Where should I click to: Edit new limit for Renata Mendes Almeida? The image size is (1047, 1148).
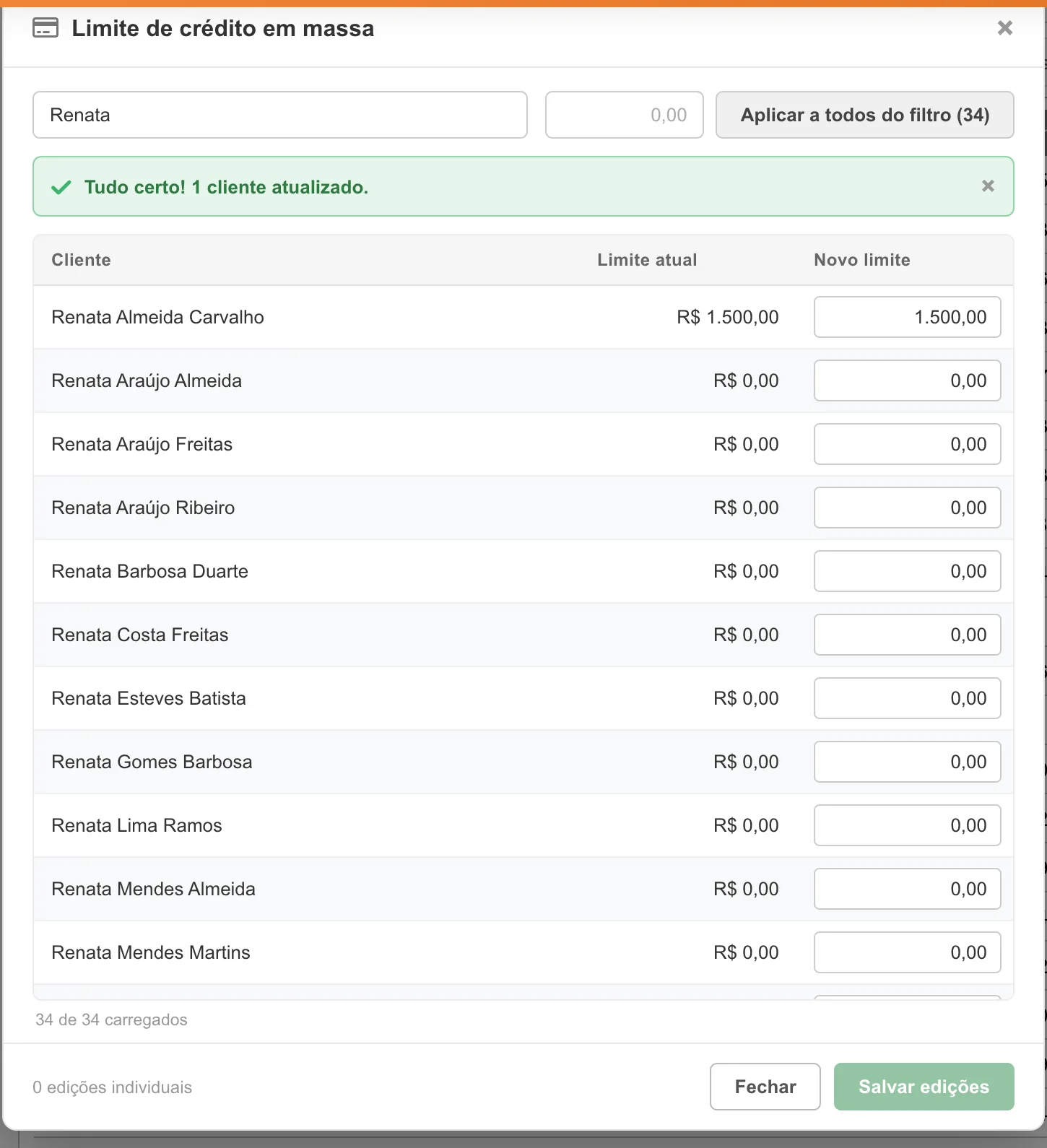(908, 889)
